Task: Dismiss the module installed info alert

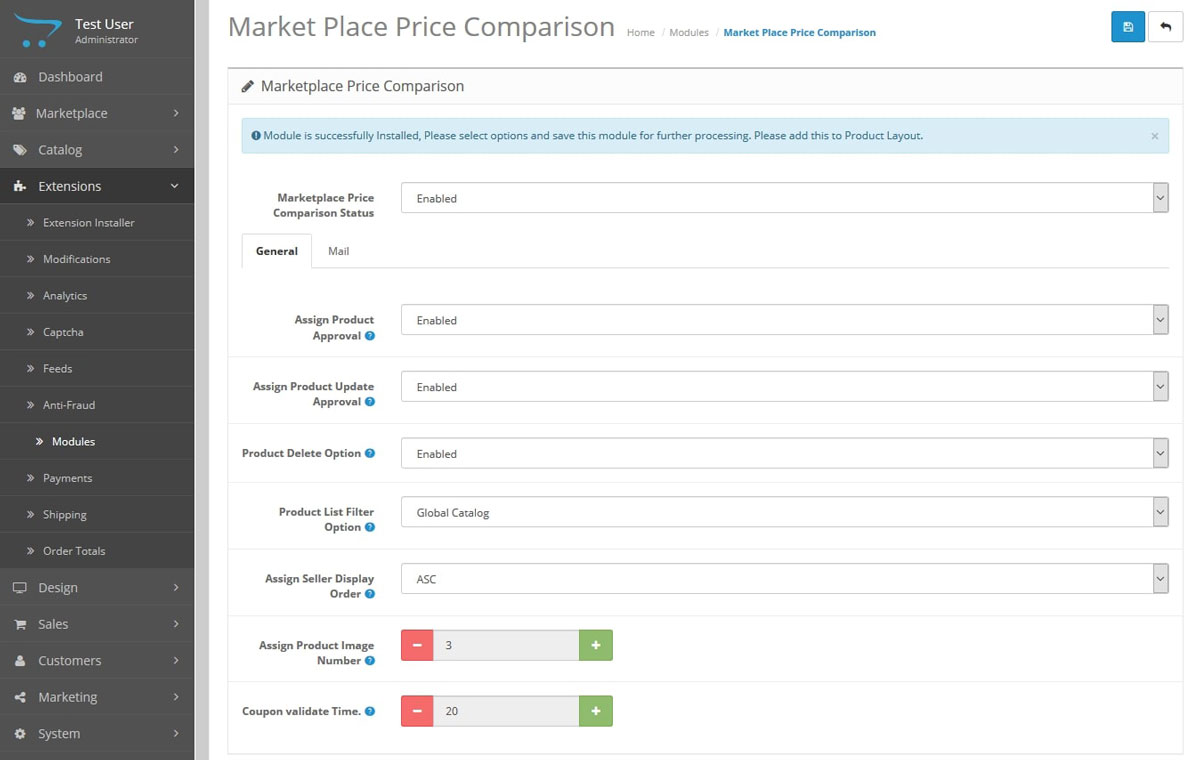Action: pos(1154,136)
